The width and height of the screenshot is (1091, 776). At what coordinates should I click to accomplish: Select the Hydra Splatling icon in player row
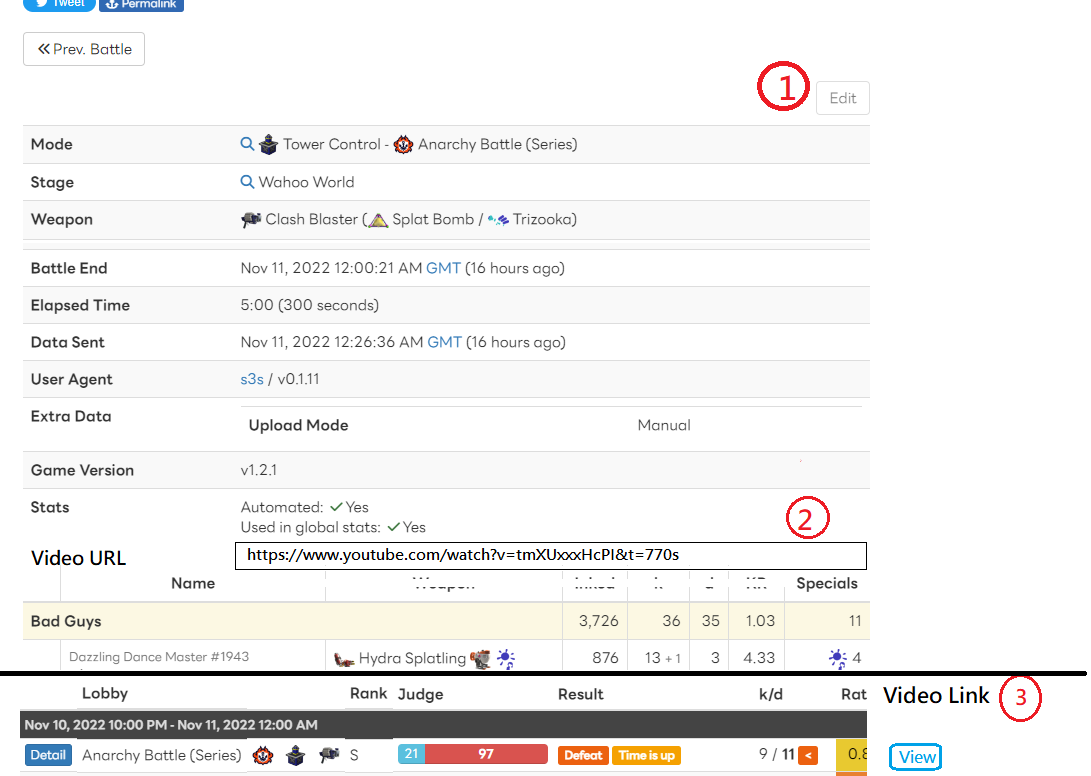coord(346,657)
